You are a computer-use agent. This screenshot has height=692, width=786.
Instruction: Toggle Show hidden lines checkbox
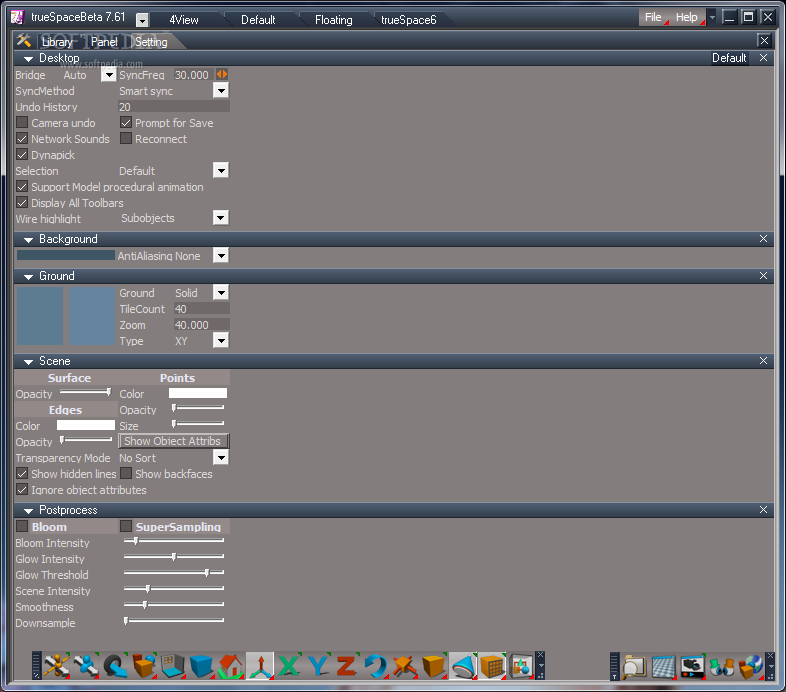point(22,473)
